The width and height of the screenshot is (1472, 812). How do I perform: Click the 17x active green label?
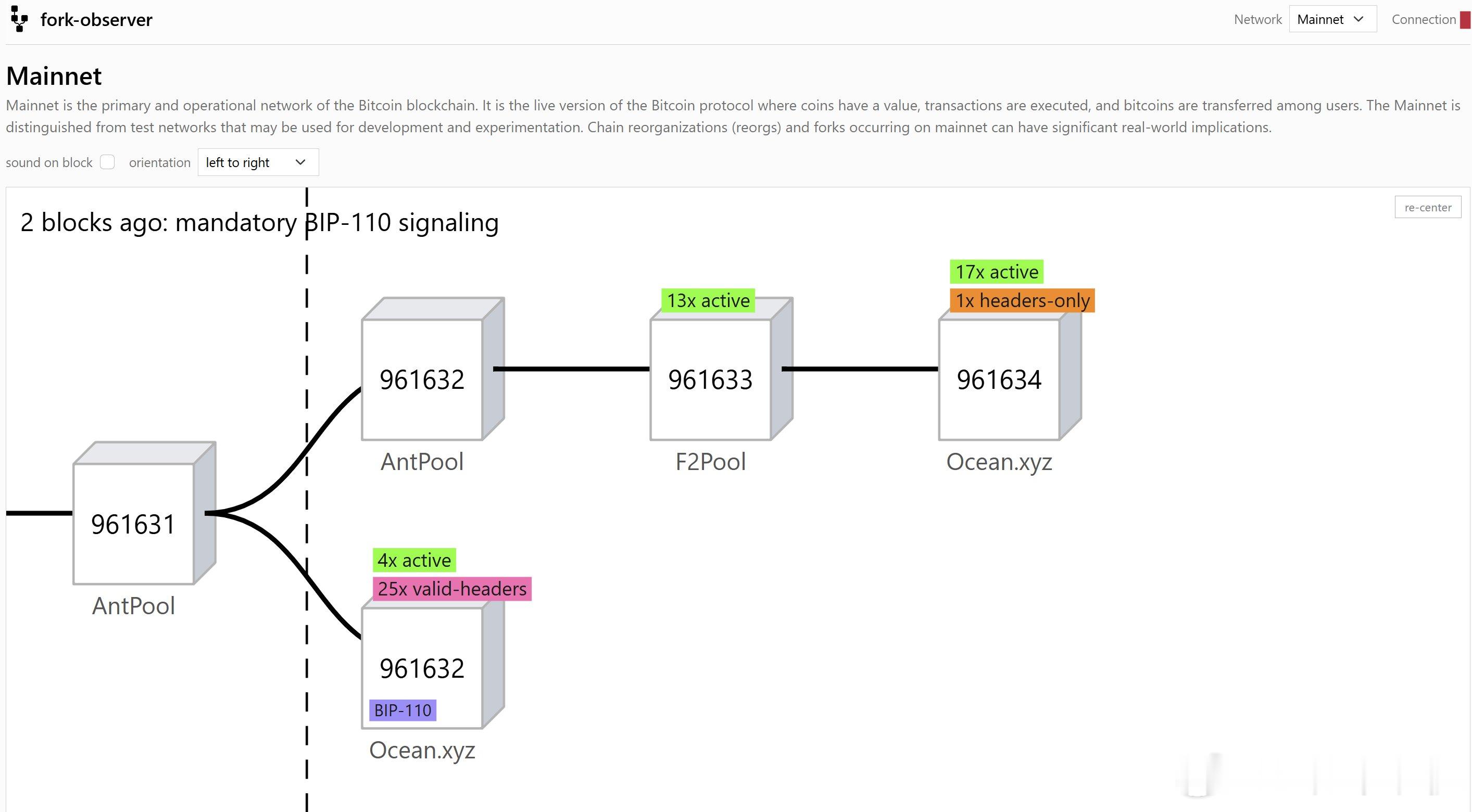tap(997, 272)
